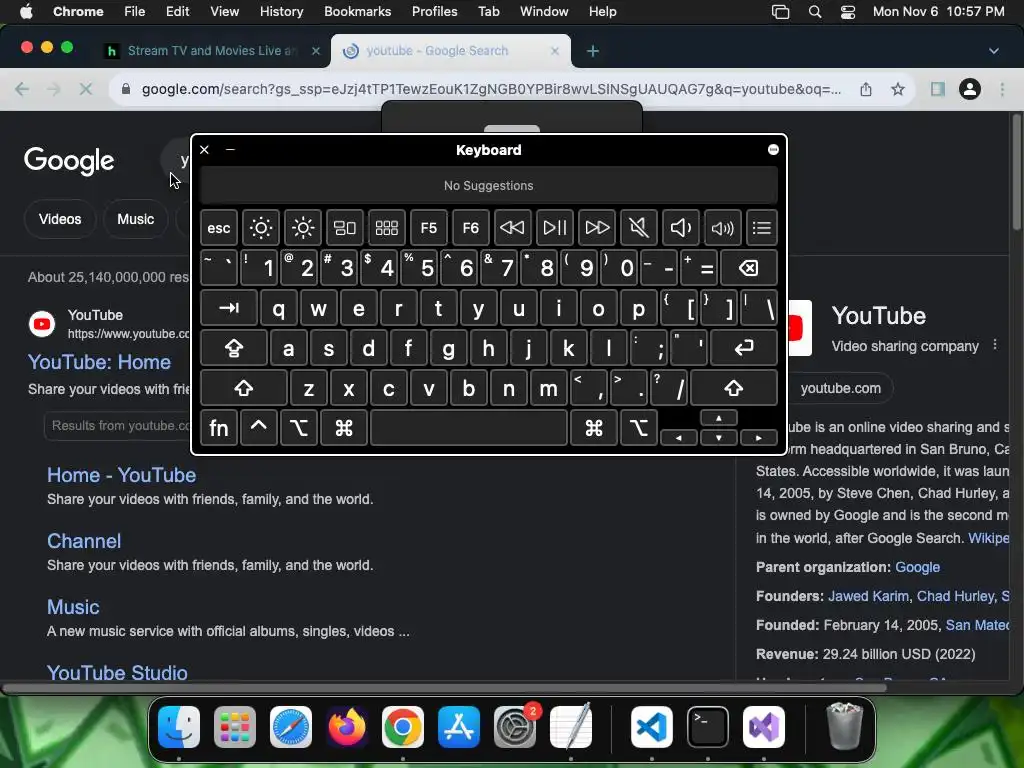Open Spotlight search in the menu bar
The height and width of the screenshot is (768, 1024).
pyautogui.click(x=814, y=12)
